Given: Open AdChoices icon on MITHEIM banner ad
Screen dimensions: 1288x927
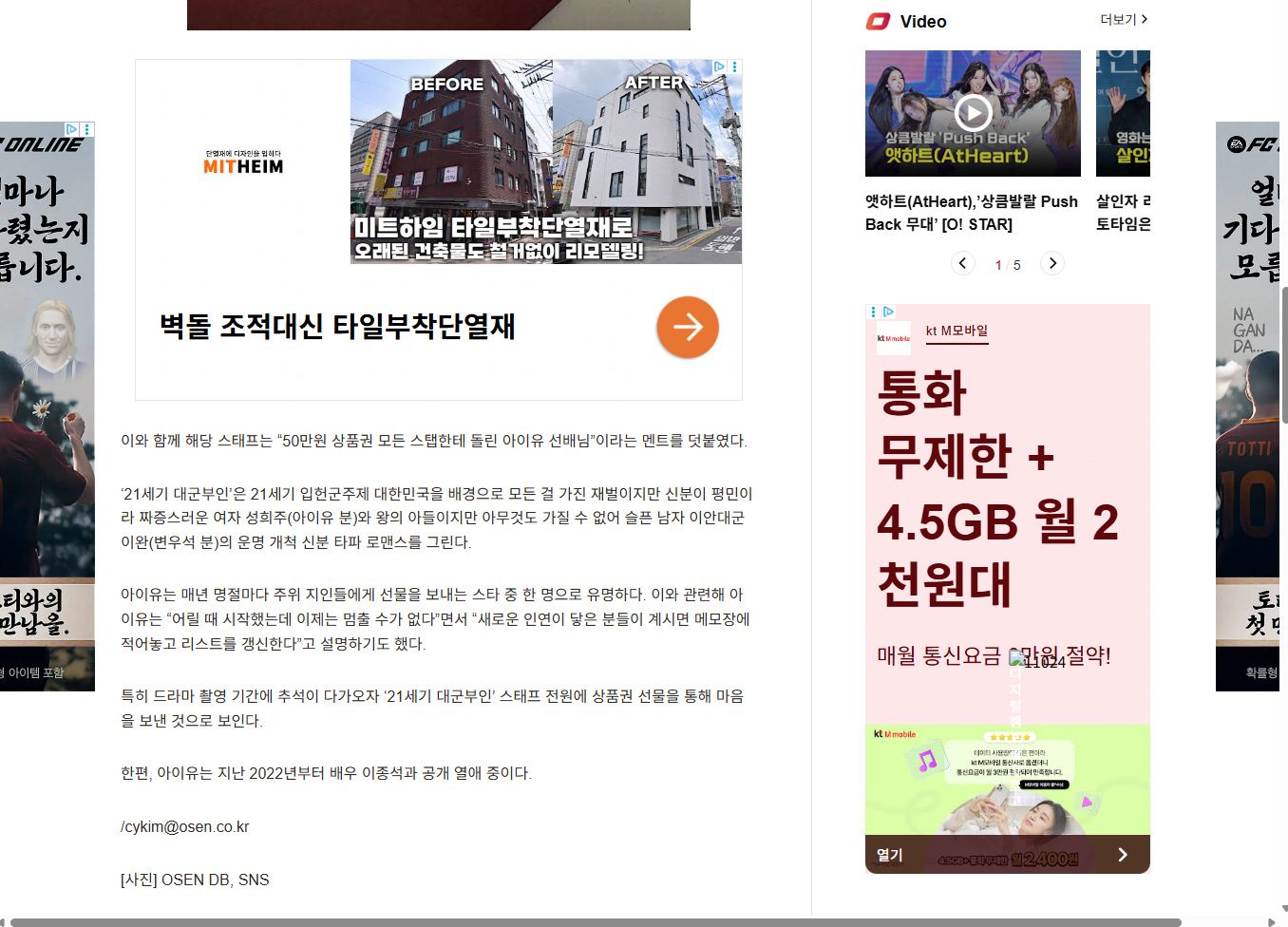Looking at the screenshot, I should (x=720, y=66).
